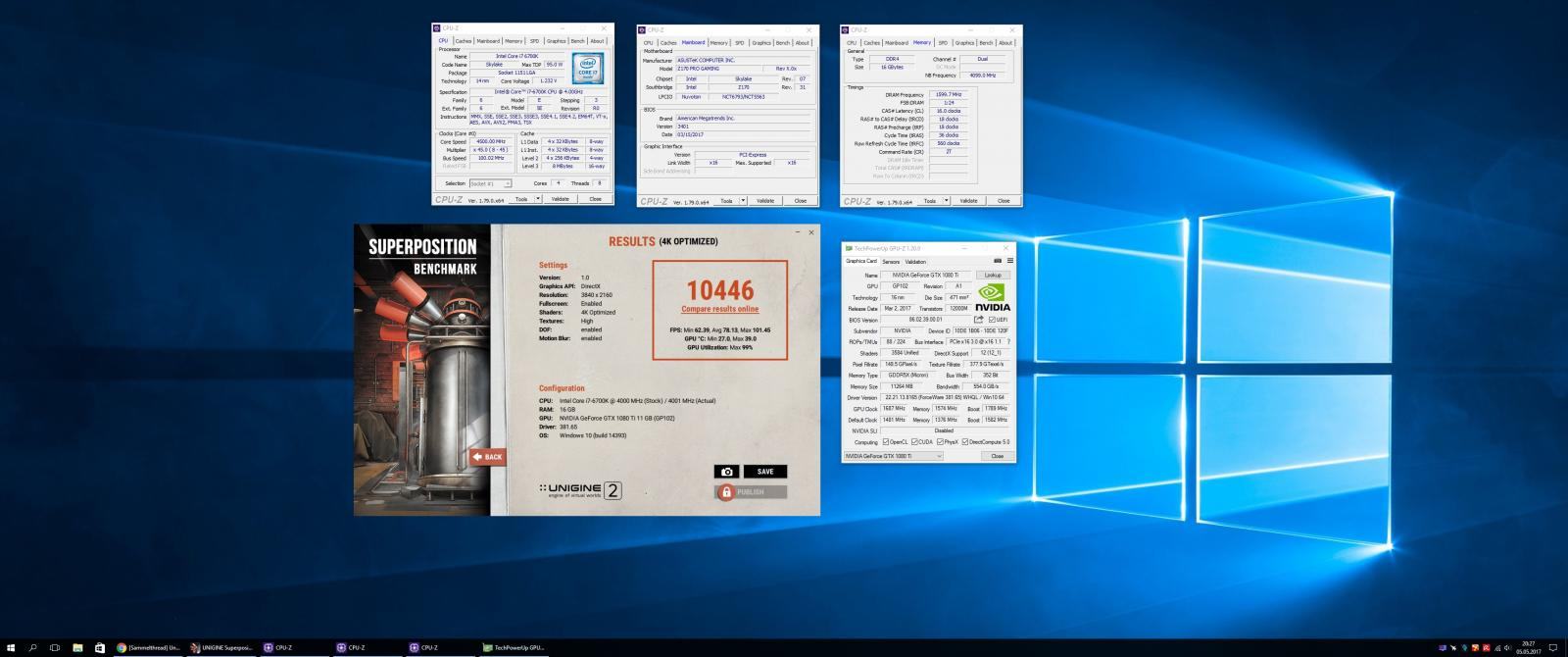Click the 10446 benchmark score
Screen dimensions: 1568x657
point(720,290)
